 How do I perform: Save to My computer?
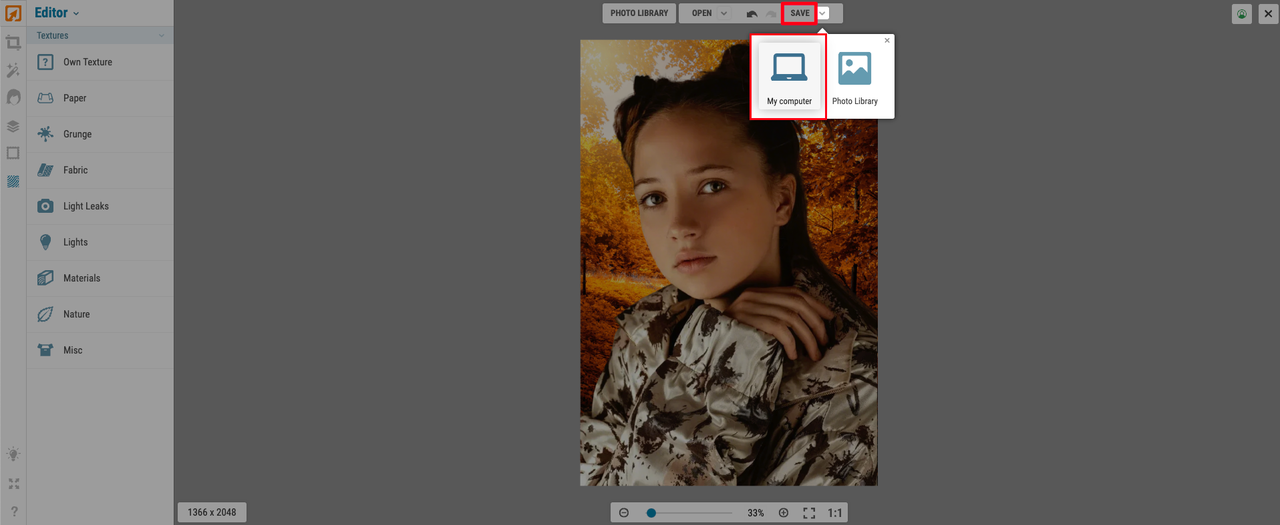[789, 77]
